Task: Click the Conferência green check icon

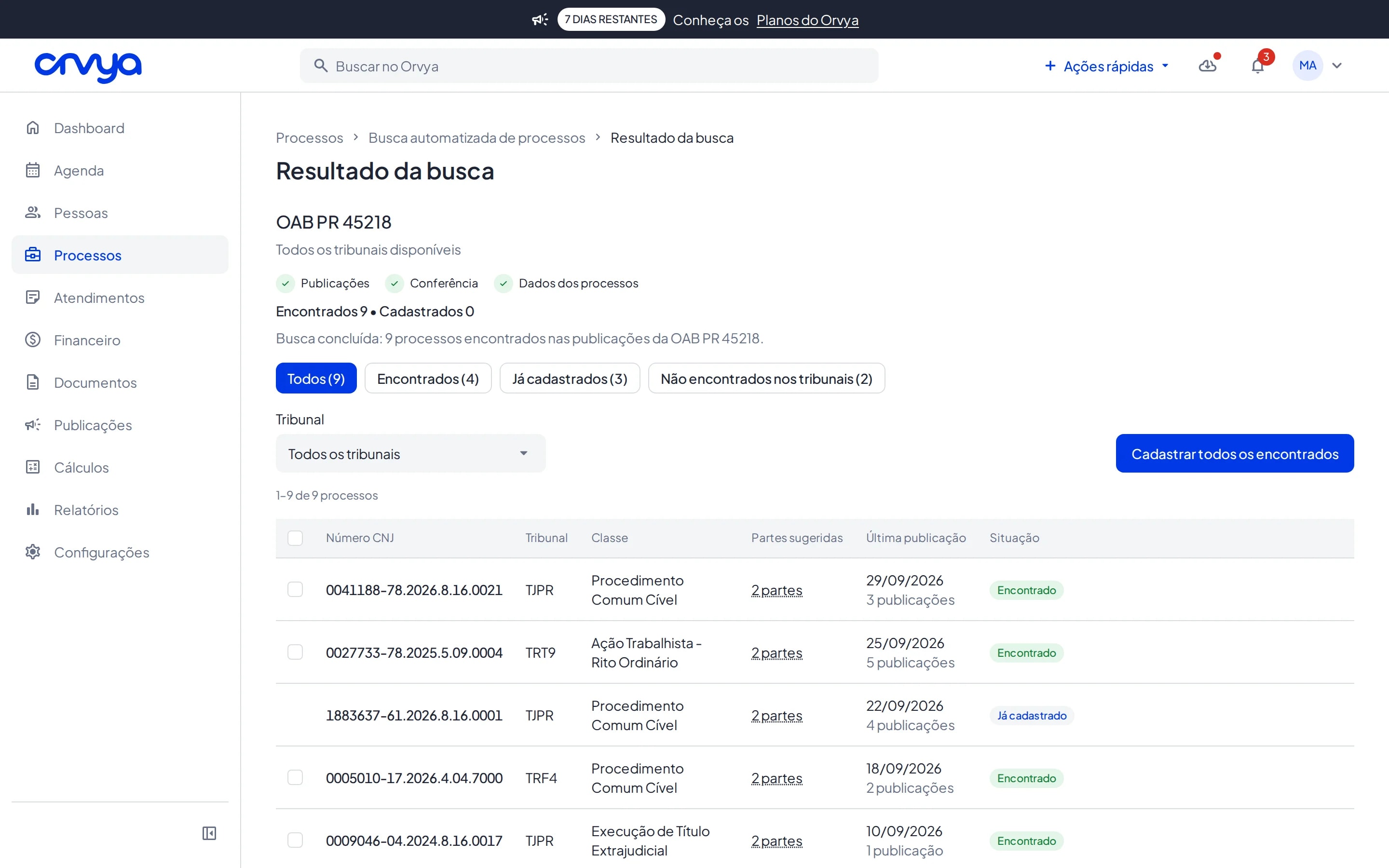Action: coord(395,283)
